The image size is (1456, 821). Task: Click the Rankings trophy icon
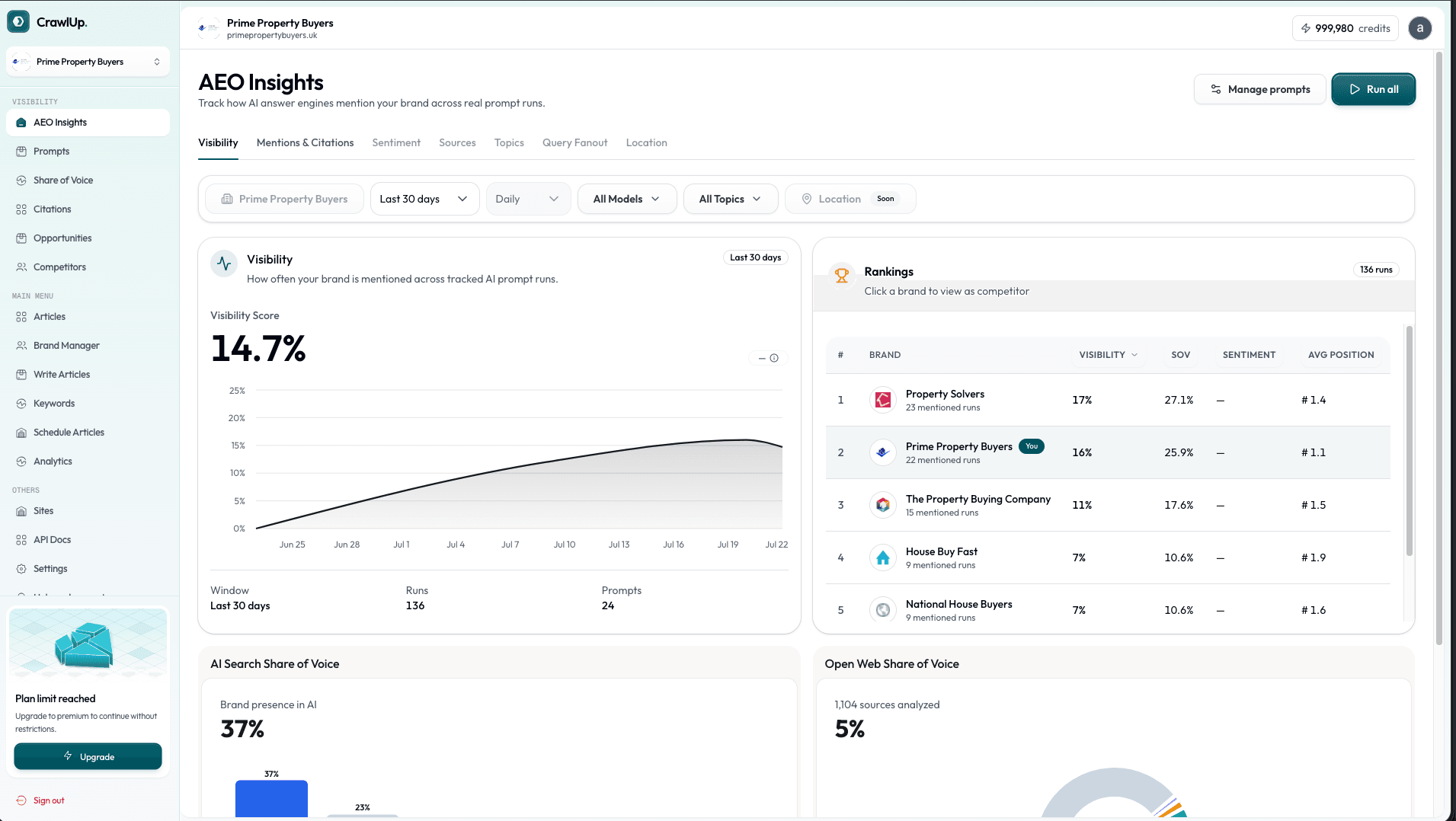pos(842,276)
